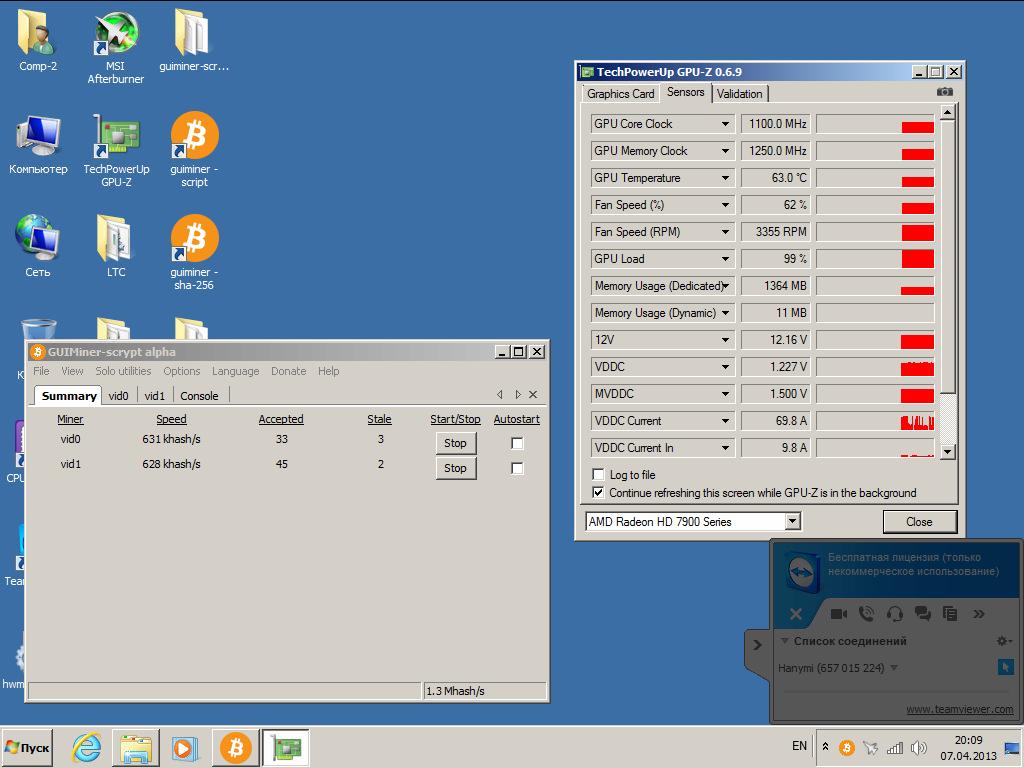Open the Solo utilities menu

123,371
